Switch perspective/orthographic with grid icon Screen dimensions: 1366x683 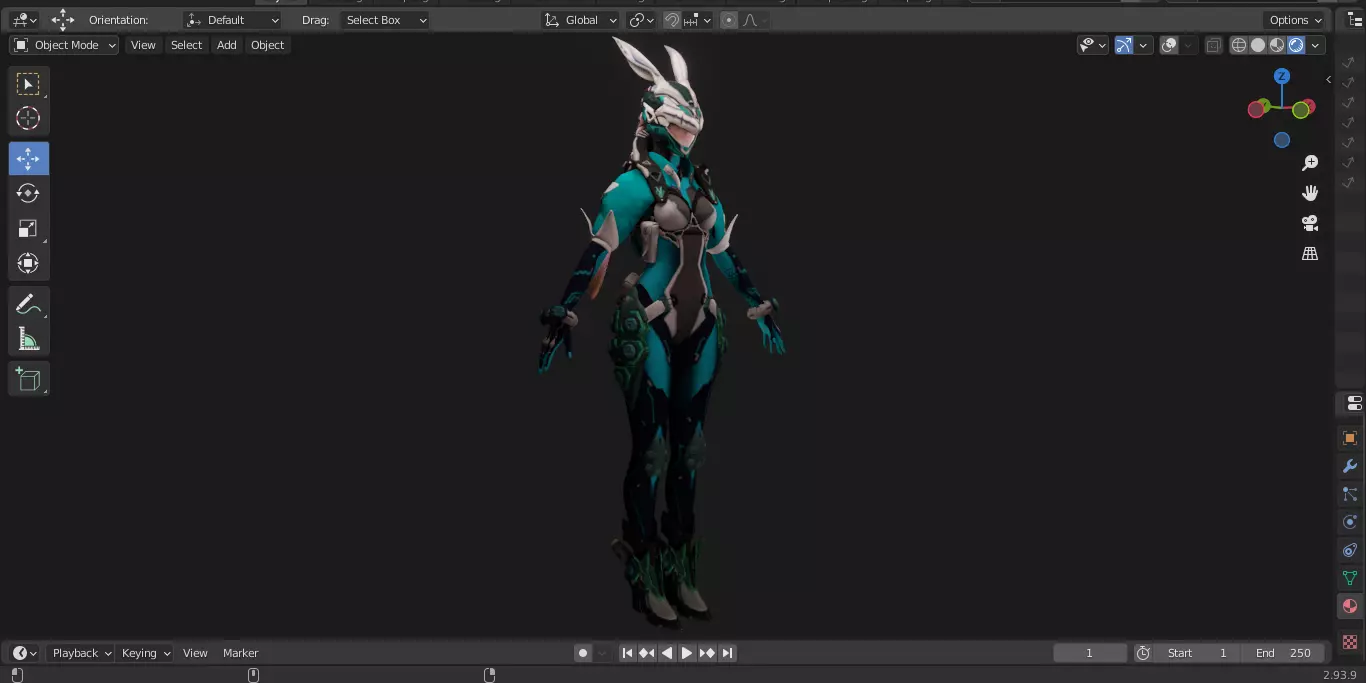click(x=1310, y=254)
